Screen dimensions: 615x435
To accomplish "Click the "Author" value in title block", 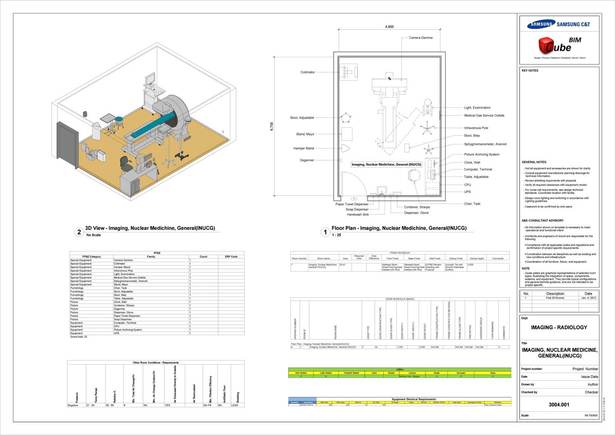I will point(592,384).
